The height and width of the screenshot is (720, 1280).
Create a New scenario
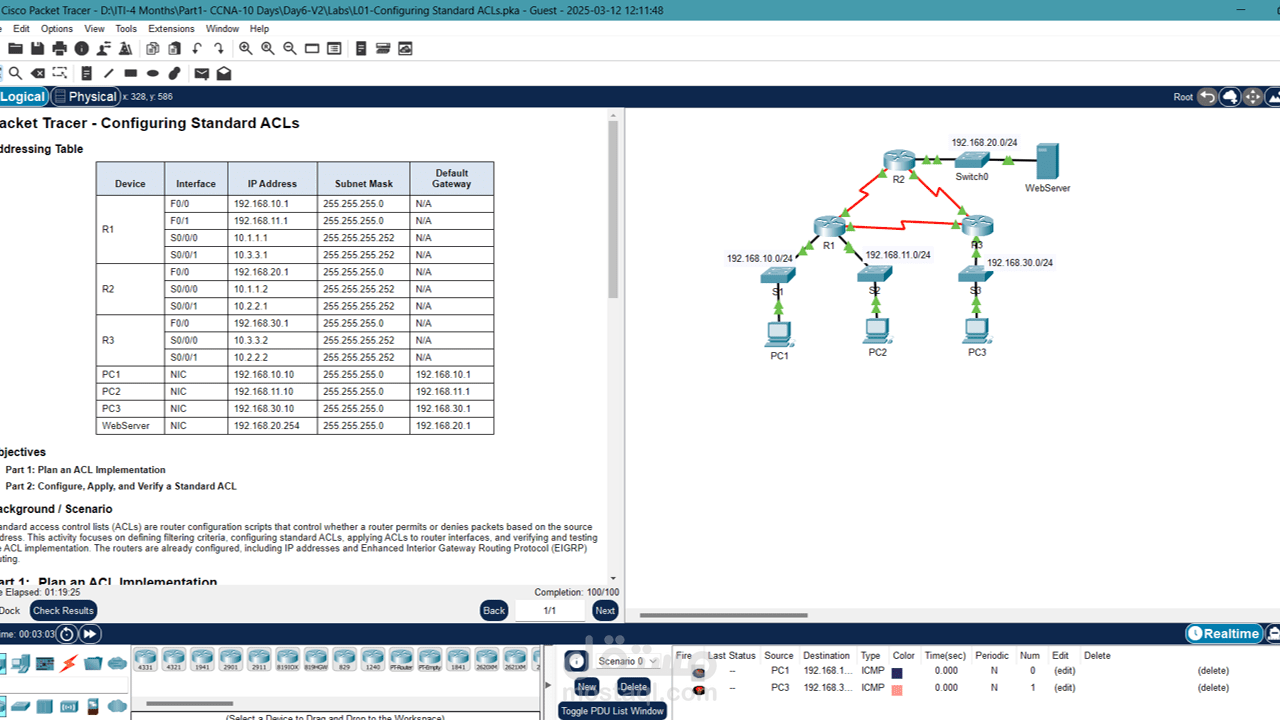tap(587, 687)
